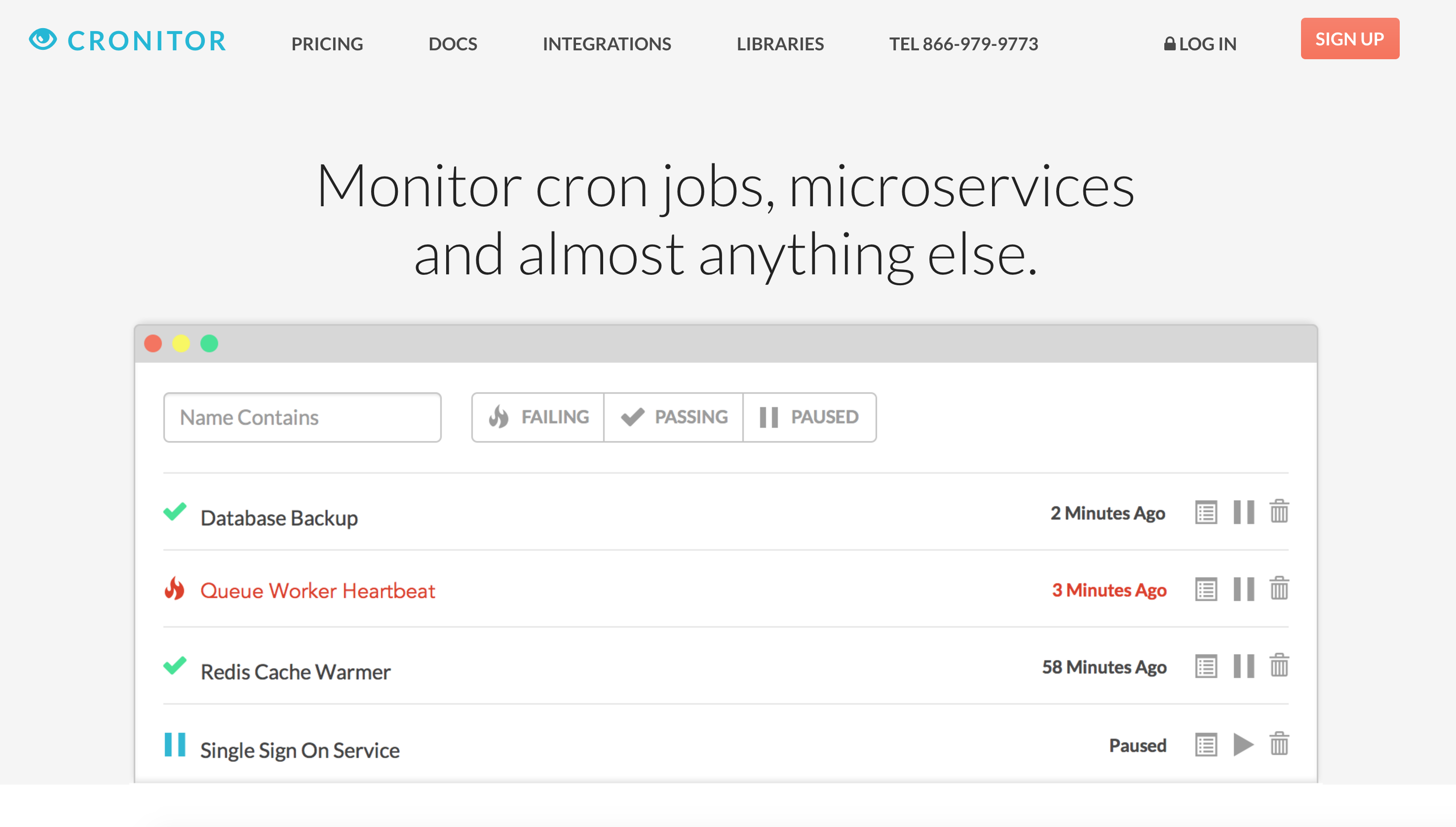Go to the DOCS menu item
The width and height of the screenshot is (1456, 827).
[453, 44]
